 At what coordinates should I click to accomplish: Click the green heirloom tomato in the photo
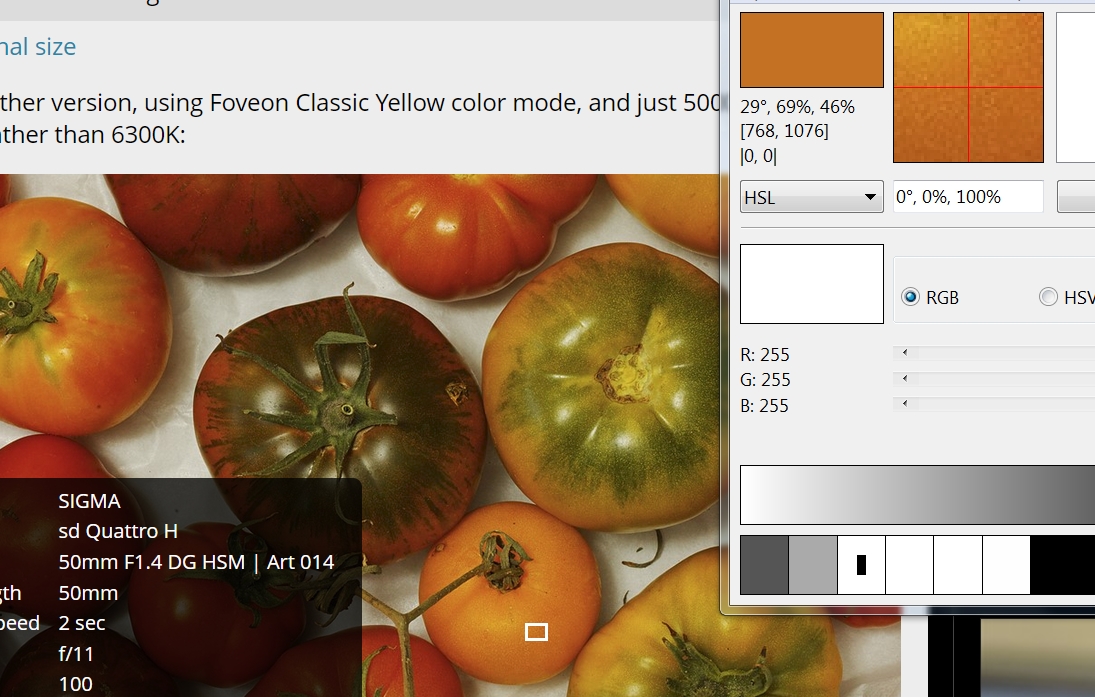pyautogui.click(x=601, y=386)
